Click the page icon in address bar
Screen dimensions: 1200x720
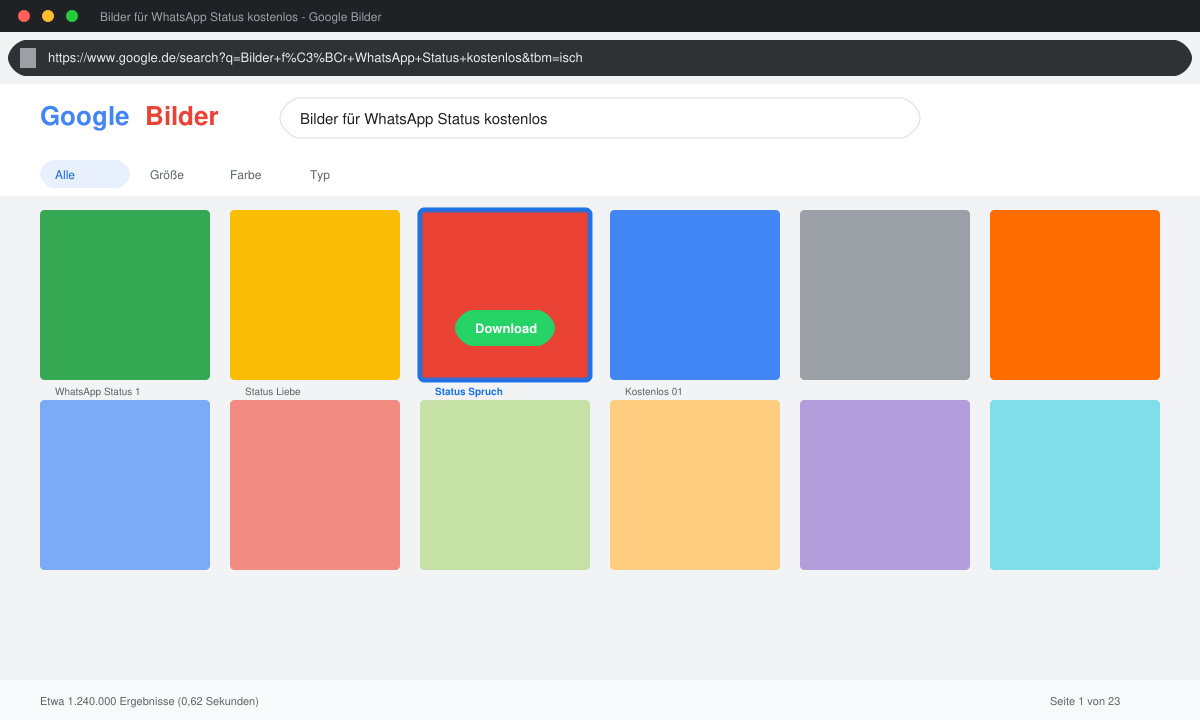pos(28,58)
